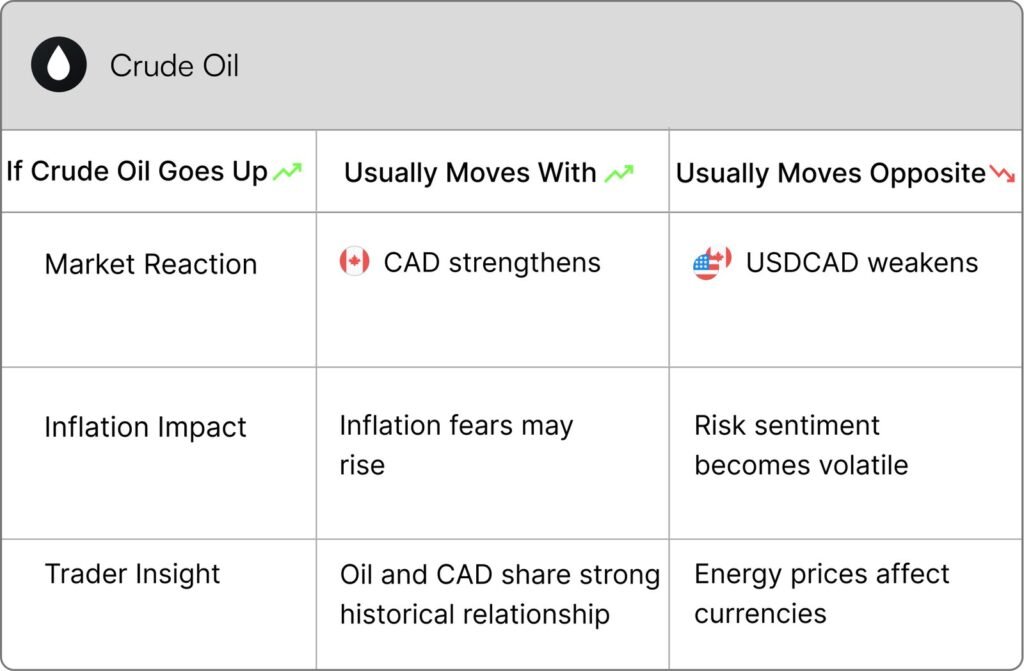Select the Inflation Impact row label
This screenshot has height=671, width=1024.
click(x=146, y=427)
